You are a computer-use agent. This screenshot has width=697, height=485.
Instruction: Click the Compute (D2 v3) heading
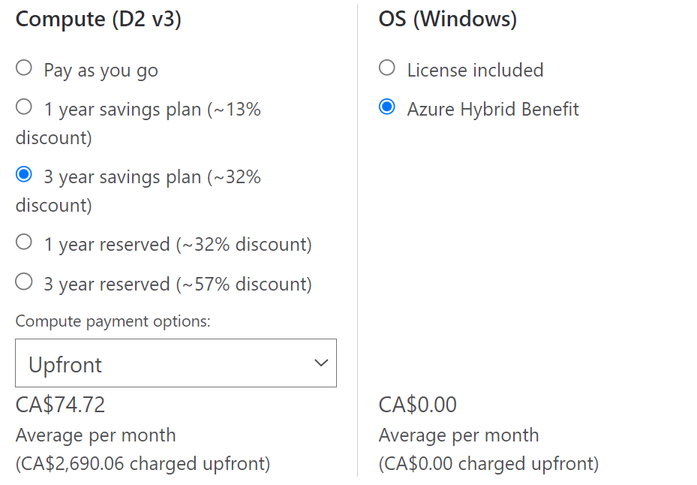click(x=98, y=19)
